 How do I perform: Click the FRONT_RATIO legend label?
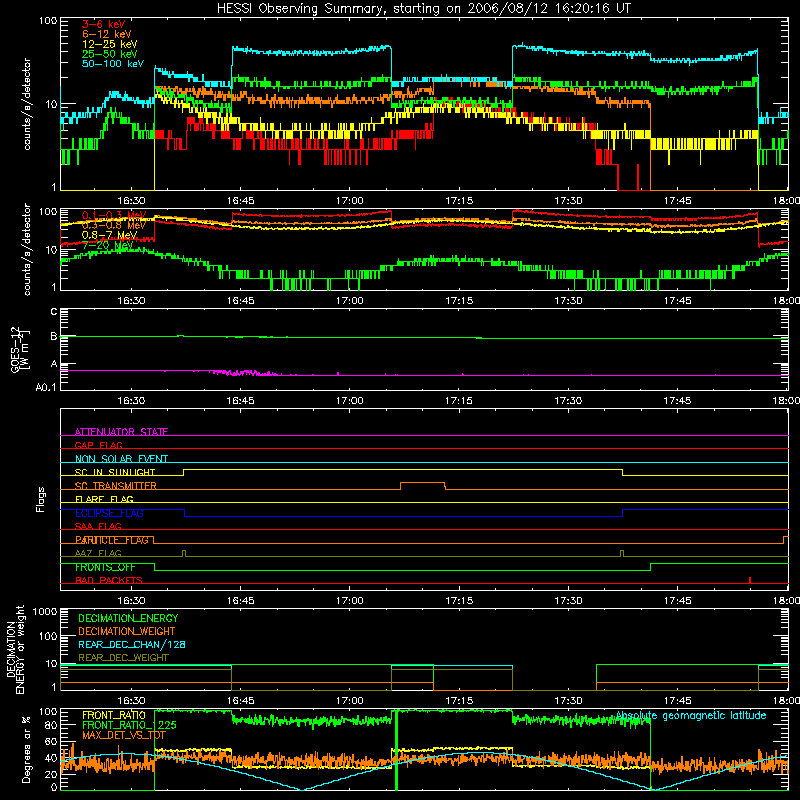114,715
